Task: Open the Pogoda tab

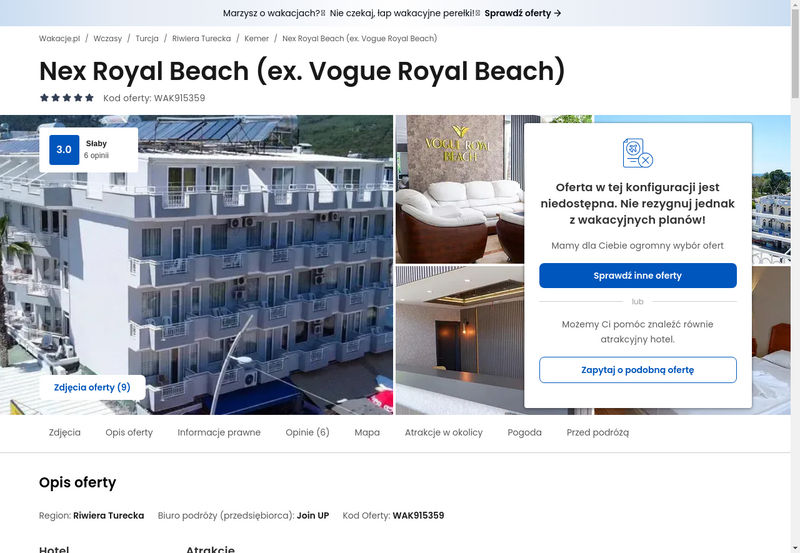Action: [x=524, y=433]
